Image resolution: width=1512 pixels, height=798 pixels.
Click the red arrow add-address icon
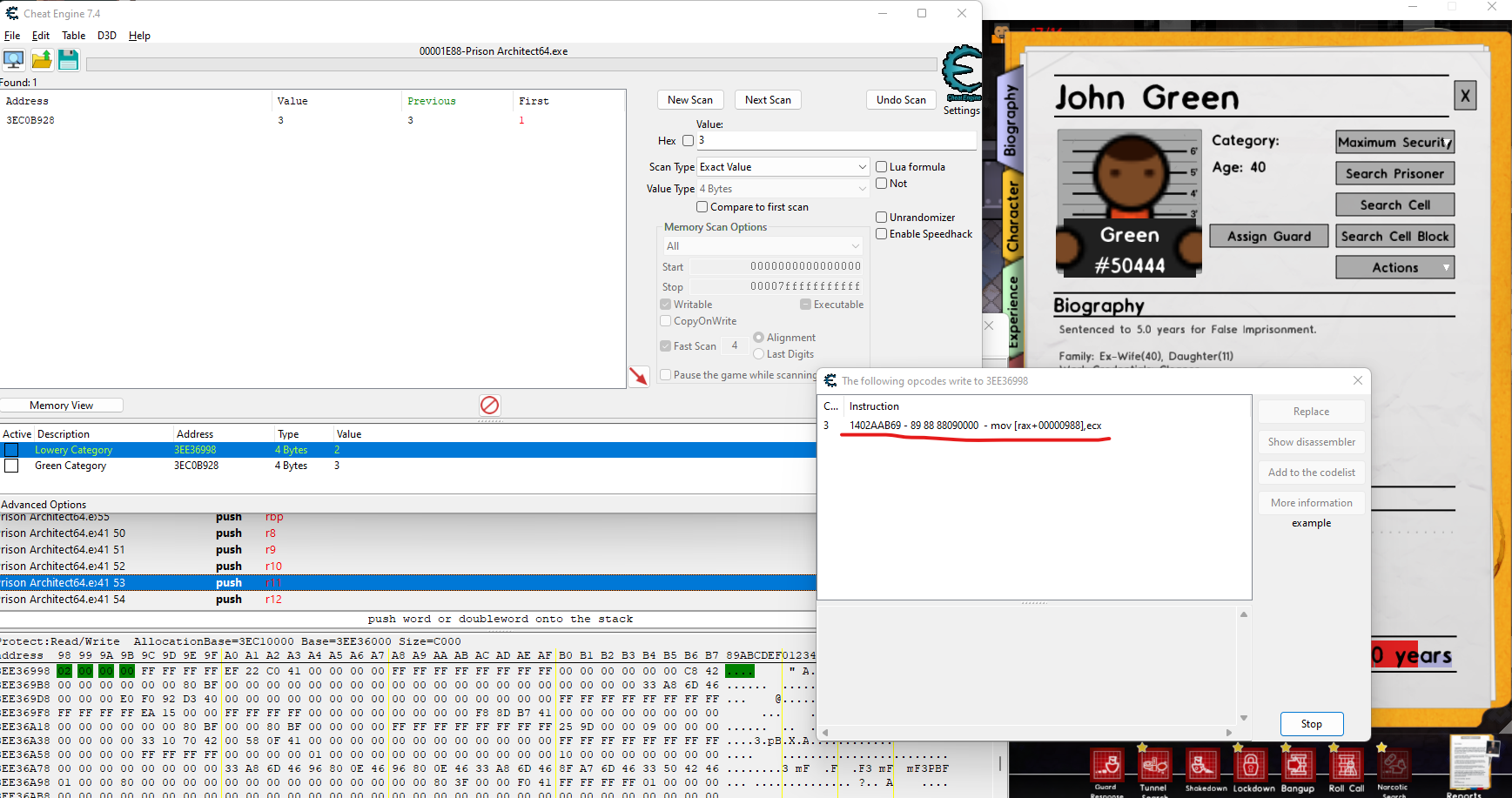point(639,376)
